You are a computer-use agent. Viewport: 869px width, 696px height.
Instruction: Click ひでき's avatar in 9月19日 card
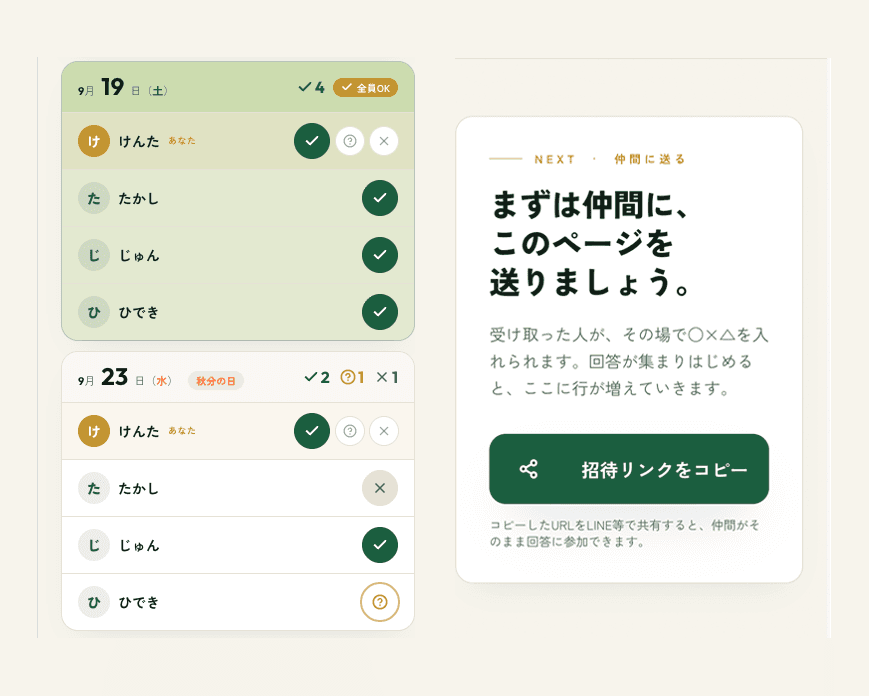(94, 312)
